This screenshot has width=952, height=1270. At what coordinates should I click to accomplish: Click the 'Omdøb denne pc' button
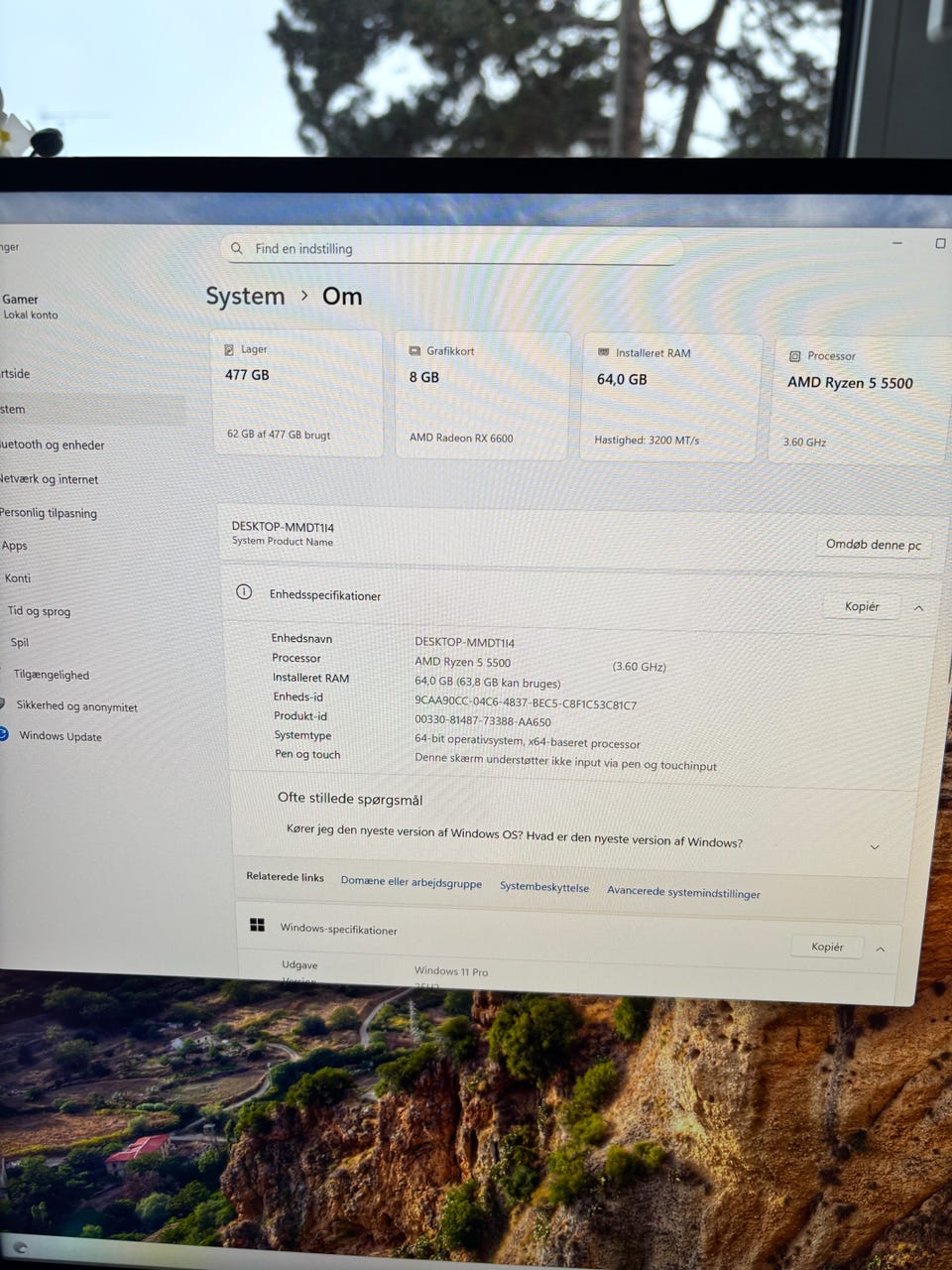(874, 545)
